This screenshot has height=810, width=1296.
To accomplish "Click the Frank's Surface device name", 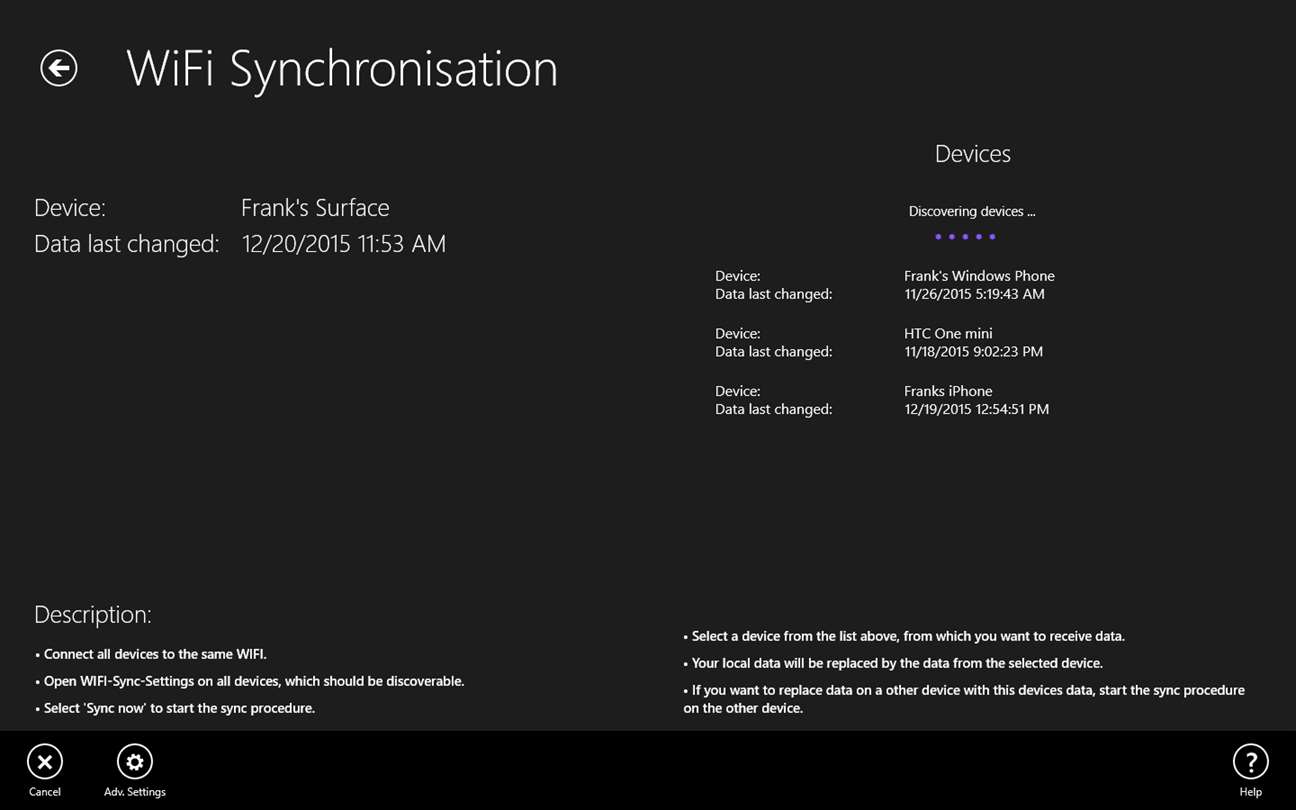I will pos(315,208).
